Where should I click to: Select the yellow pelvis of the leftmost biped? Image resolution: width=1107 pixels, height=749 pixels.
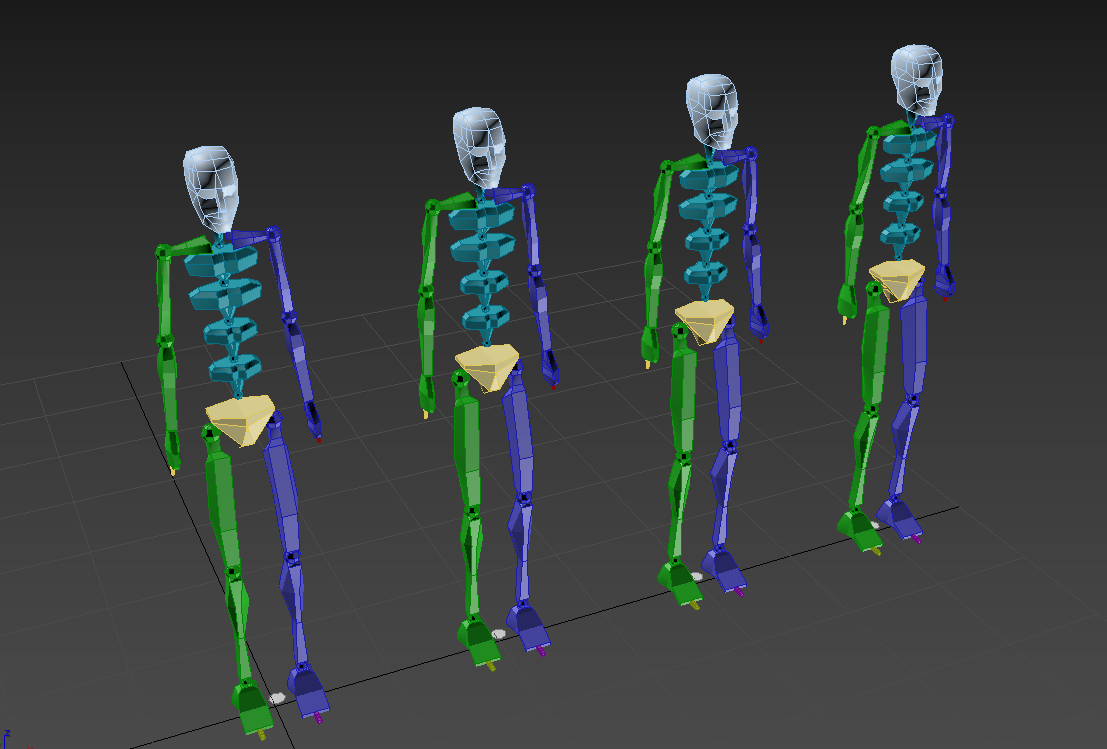(x=241, y=419)
